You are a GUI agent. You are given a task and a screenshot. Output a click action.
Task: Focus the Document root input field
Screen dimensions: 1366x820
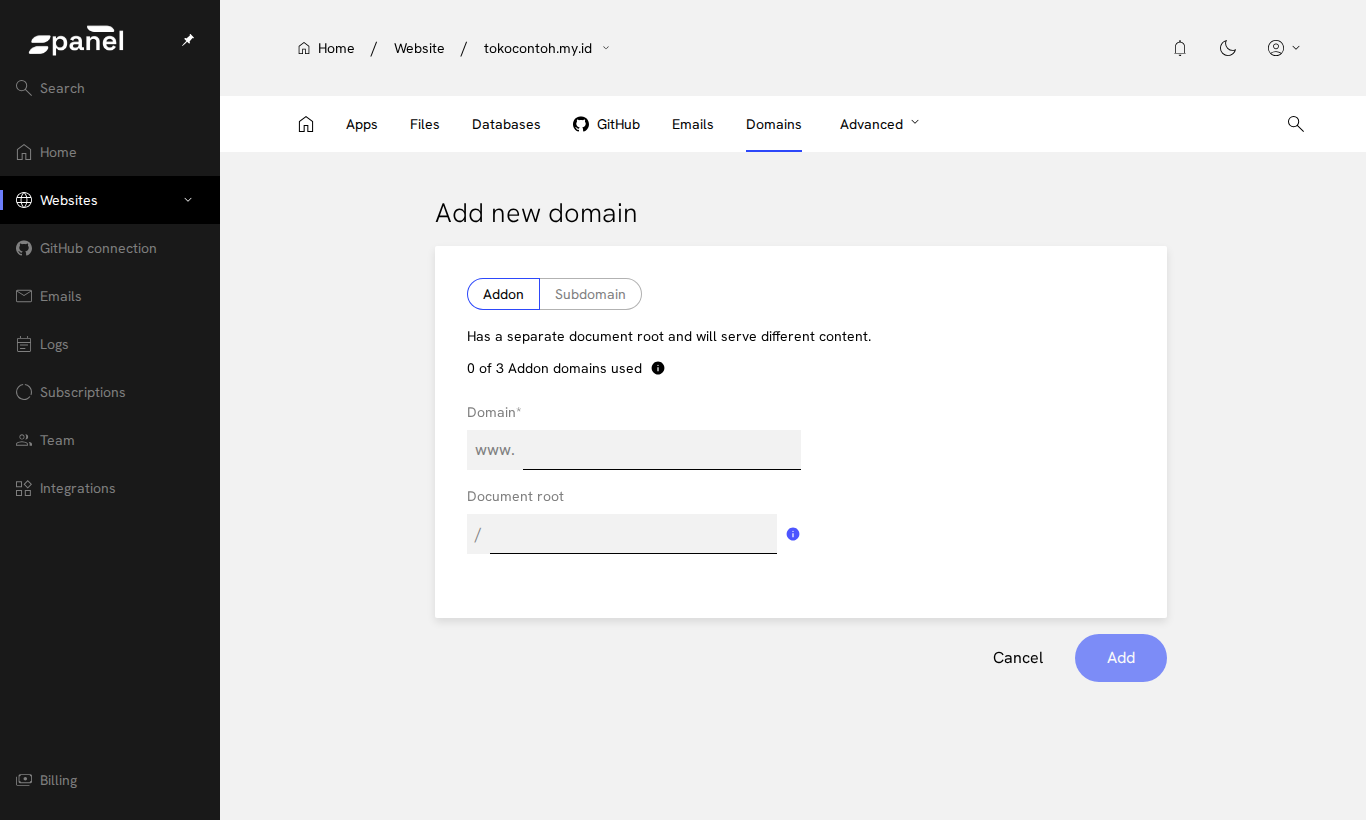(x=633, y=534)
